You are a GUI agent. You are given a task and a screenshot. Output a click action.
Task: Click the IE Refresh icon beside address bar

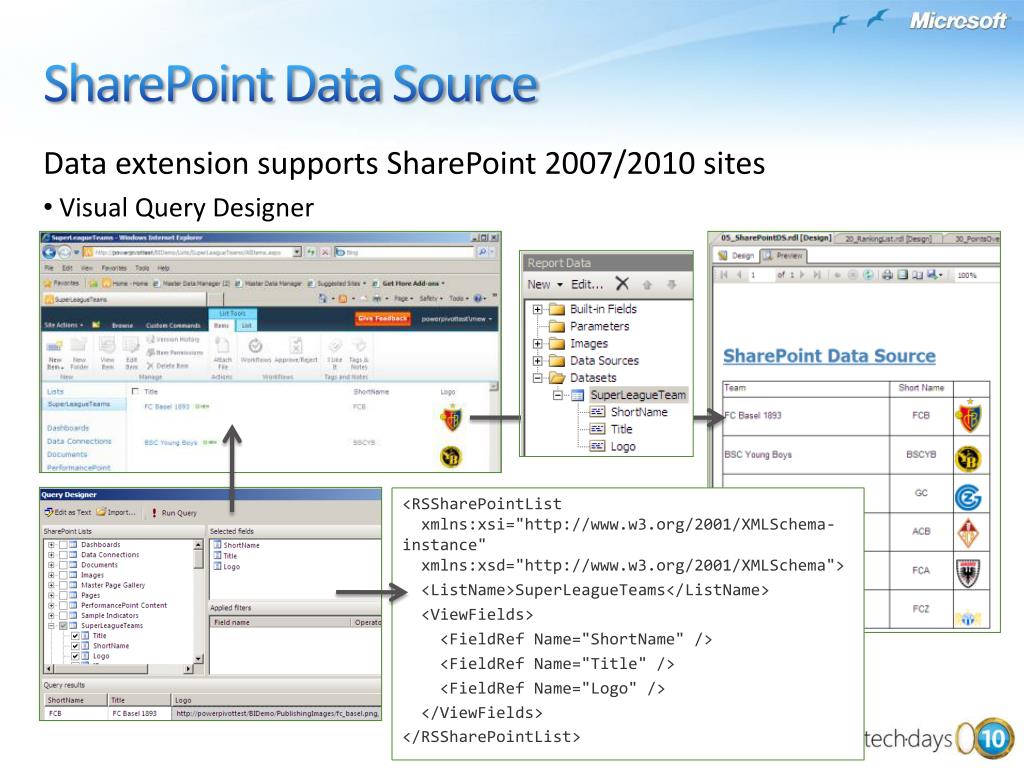311,252
